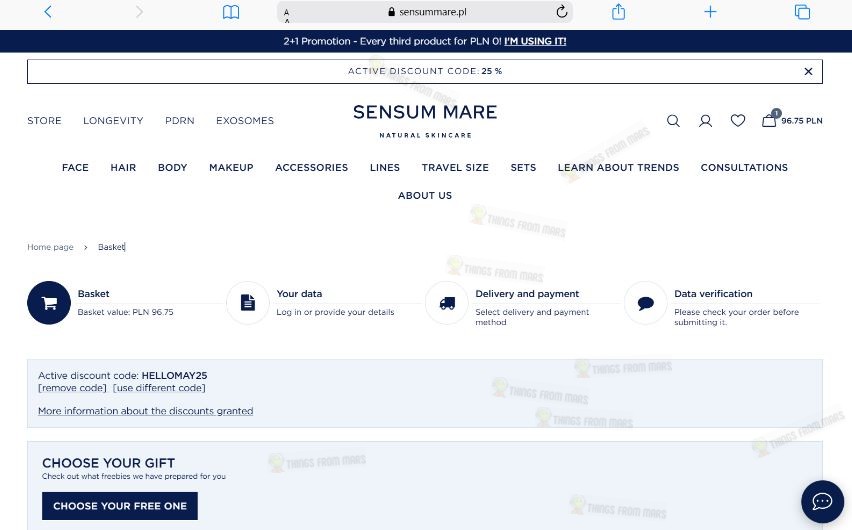Go back with Safari's back arrow

tap(48, 12)
